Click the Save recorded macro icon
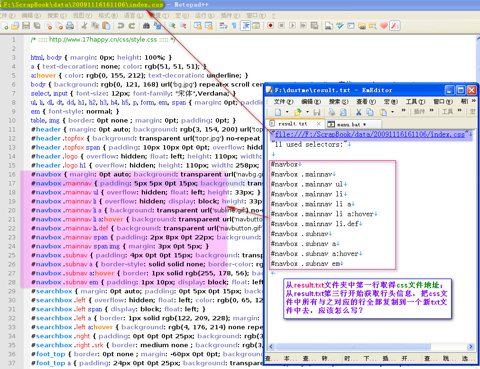Screen dimensions: 480x369 (314, 26)
